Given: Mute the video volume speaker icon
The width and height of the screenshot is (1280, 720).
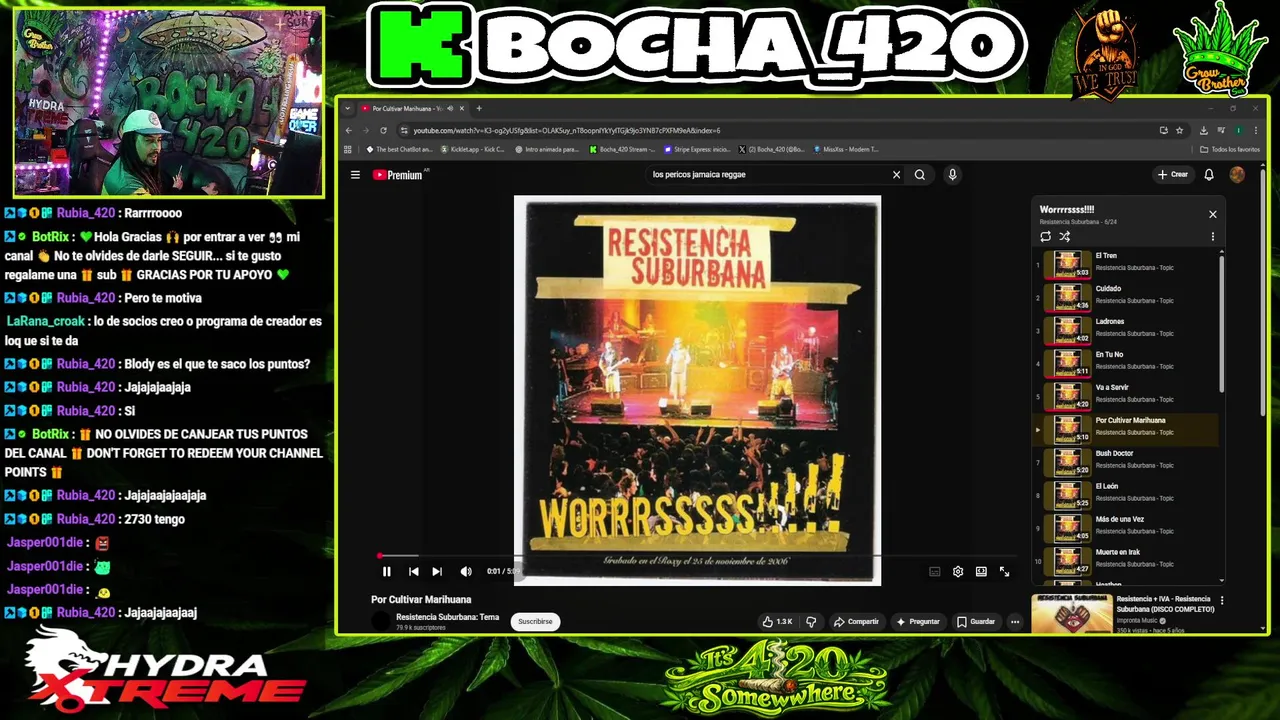Looking at the screenshot, I should (466, 572).
